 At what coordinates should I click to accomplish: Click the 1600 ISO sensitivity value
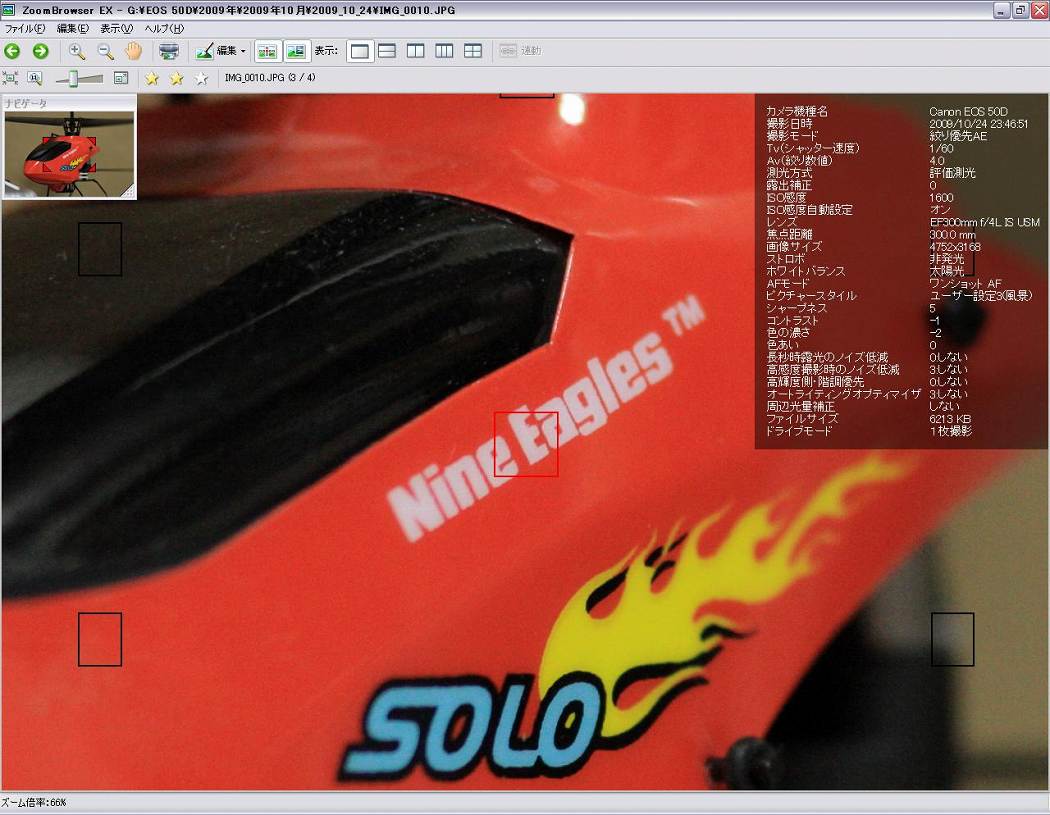[x=941, y=198]
